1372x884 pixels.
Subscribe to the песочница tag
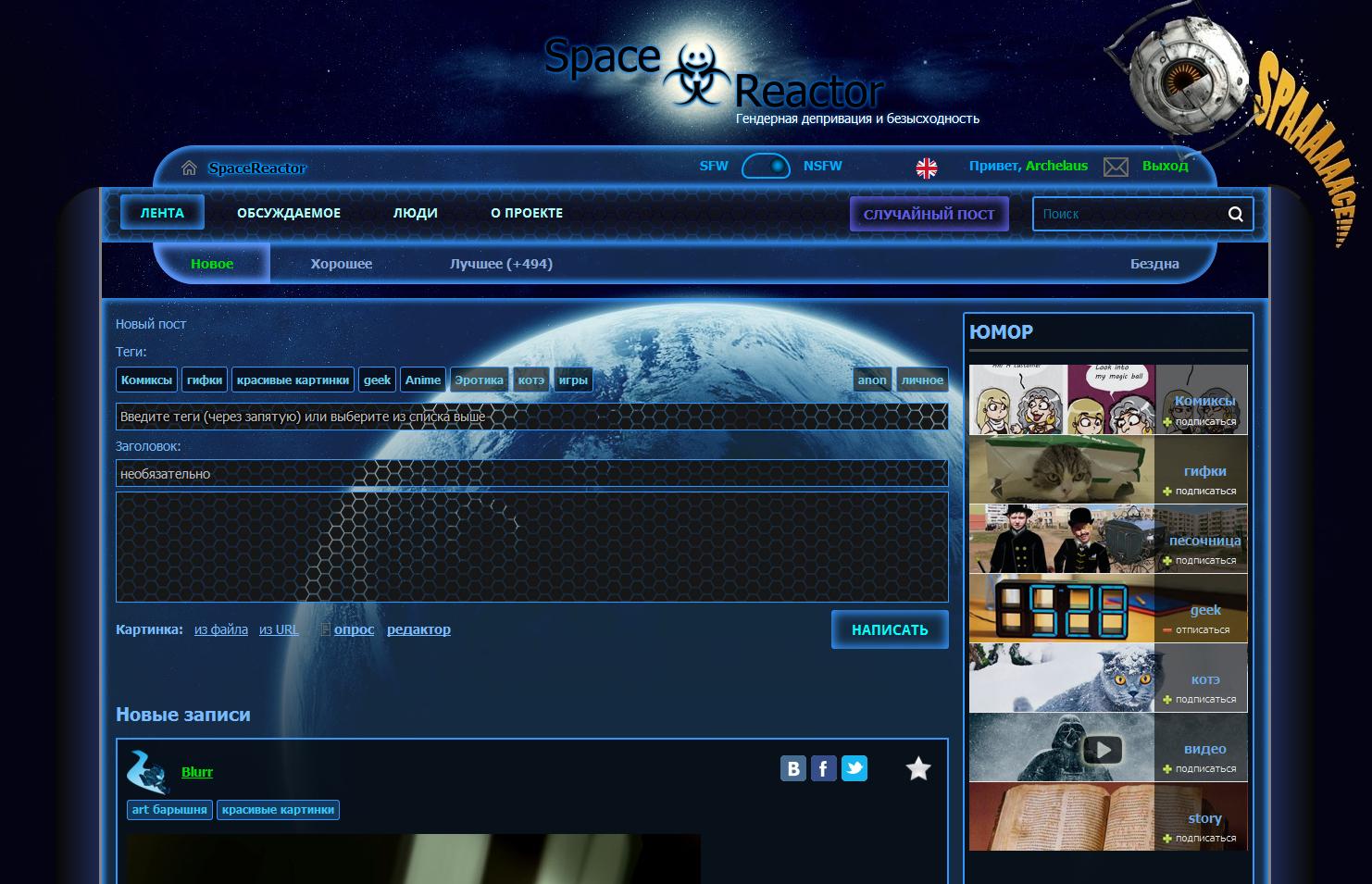tap(1200, 560)
